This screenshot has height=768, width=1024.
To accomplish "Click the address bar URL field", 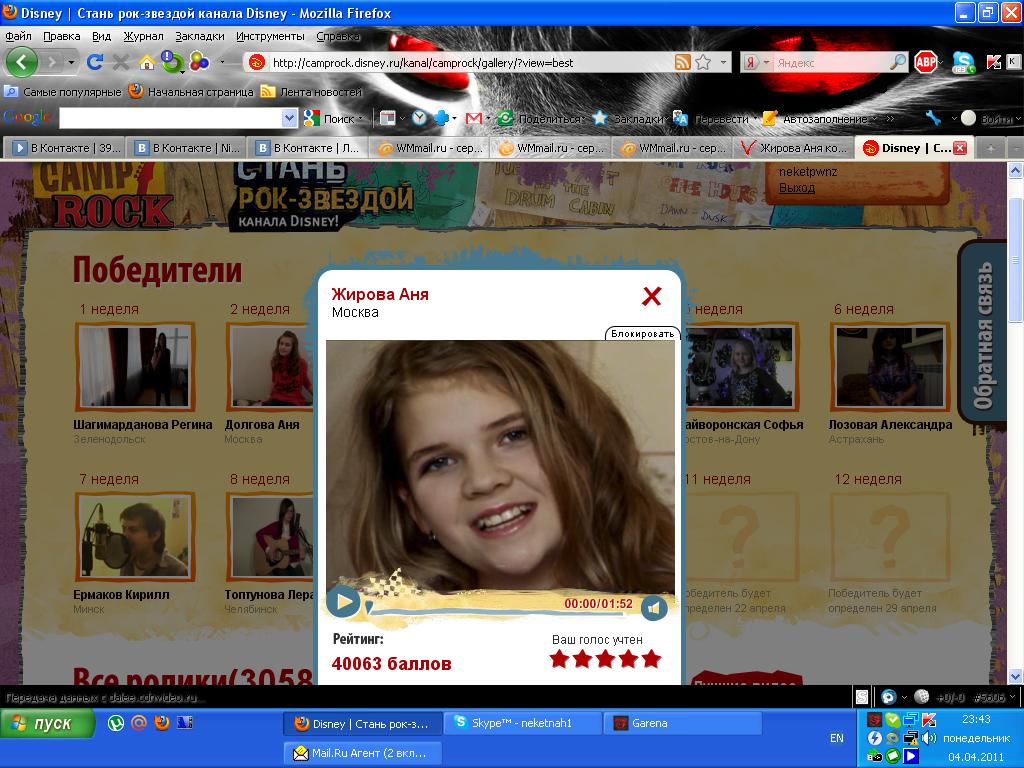I will [x=470, y=62].
